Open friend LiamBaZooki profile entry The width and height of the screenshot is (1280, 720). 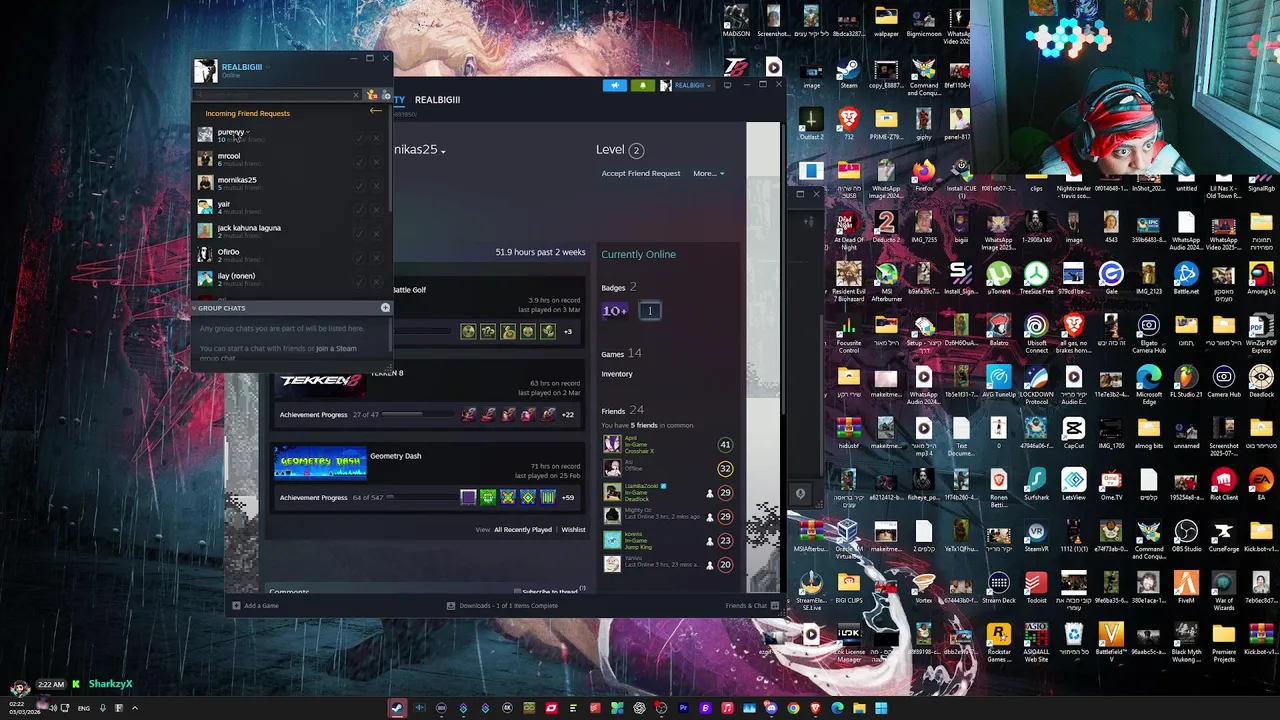[x=670, y=492]
